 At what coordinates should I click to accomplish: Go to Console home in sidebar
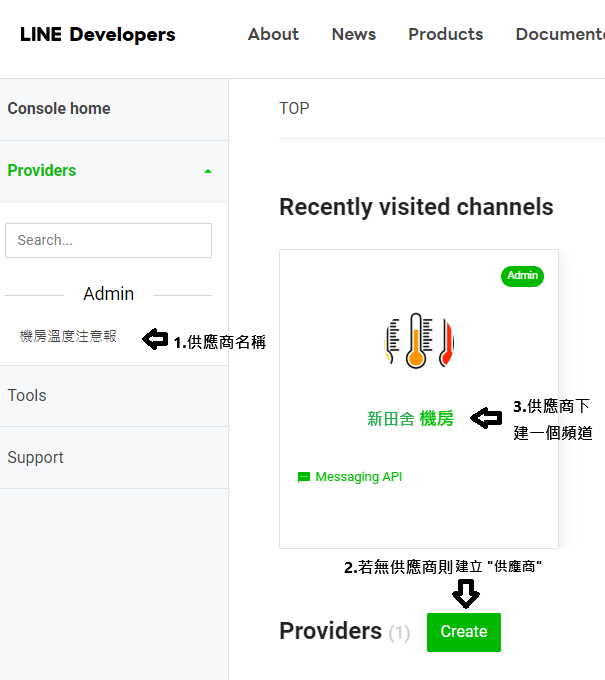coord(59,108)
